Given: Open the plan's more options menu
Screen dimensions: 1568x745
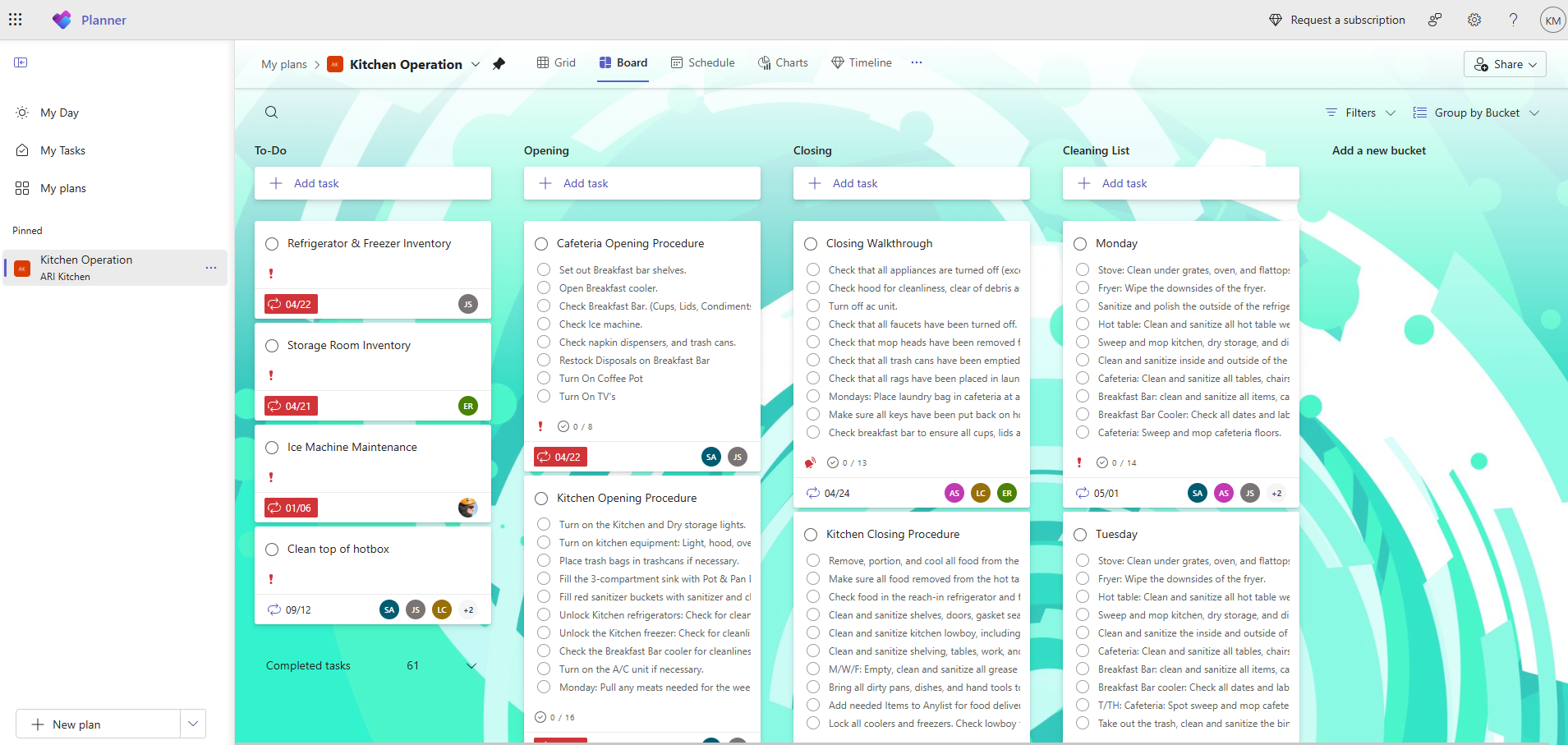Looking at the screenshot, I should 917,62.
